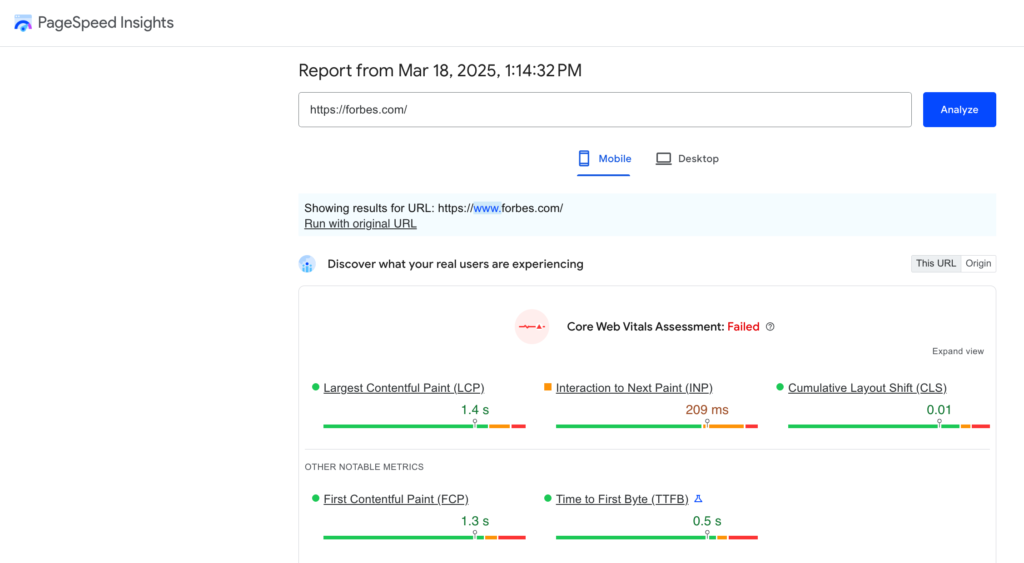
Task: Click Run with original URL link
Action: click(x=360, y=223)
